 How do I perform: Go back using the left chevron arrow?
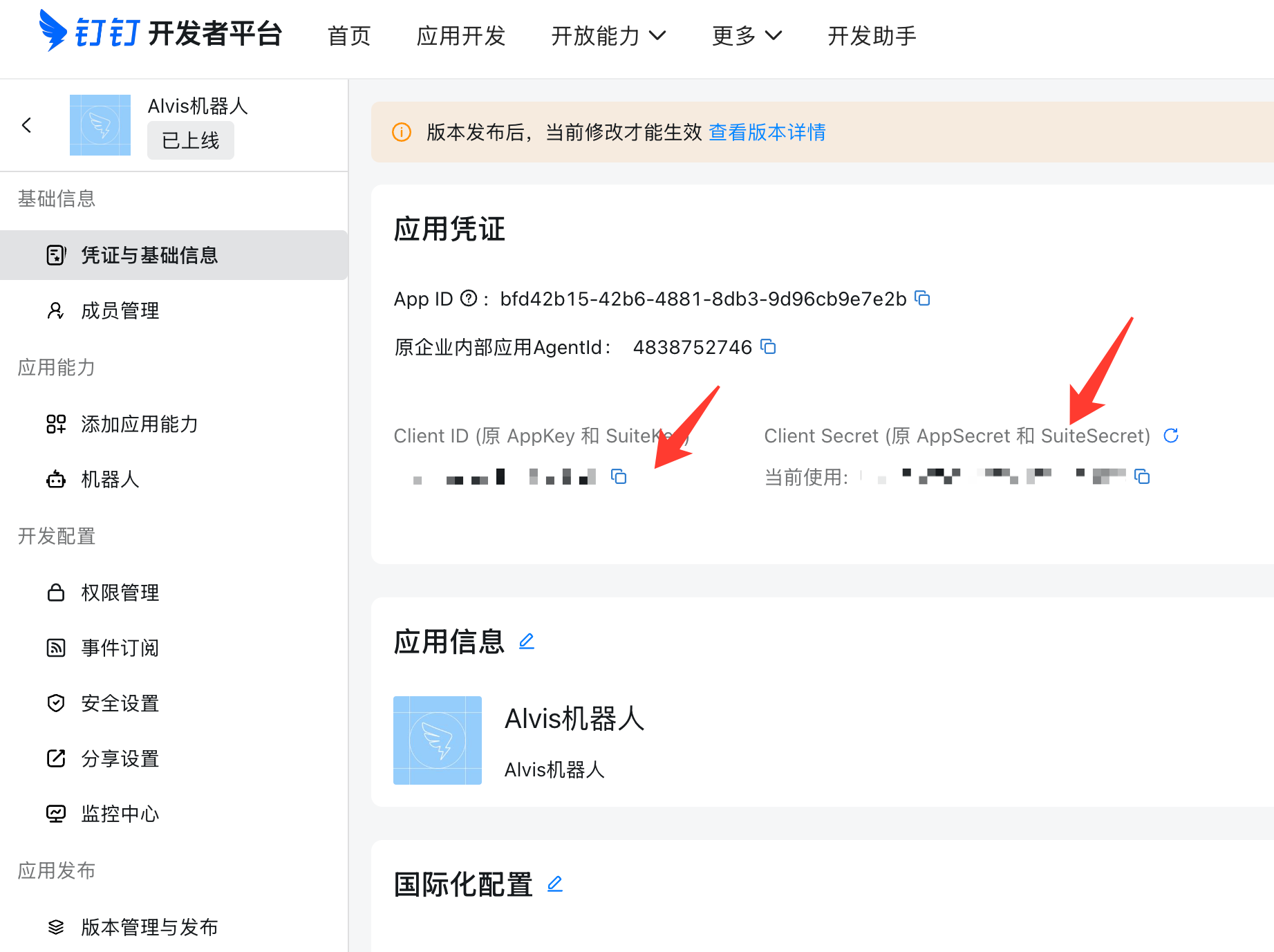click(x=27, y=125)
